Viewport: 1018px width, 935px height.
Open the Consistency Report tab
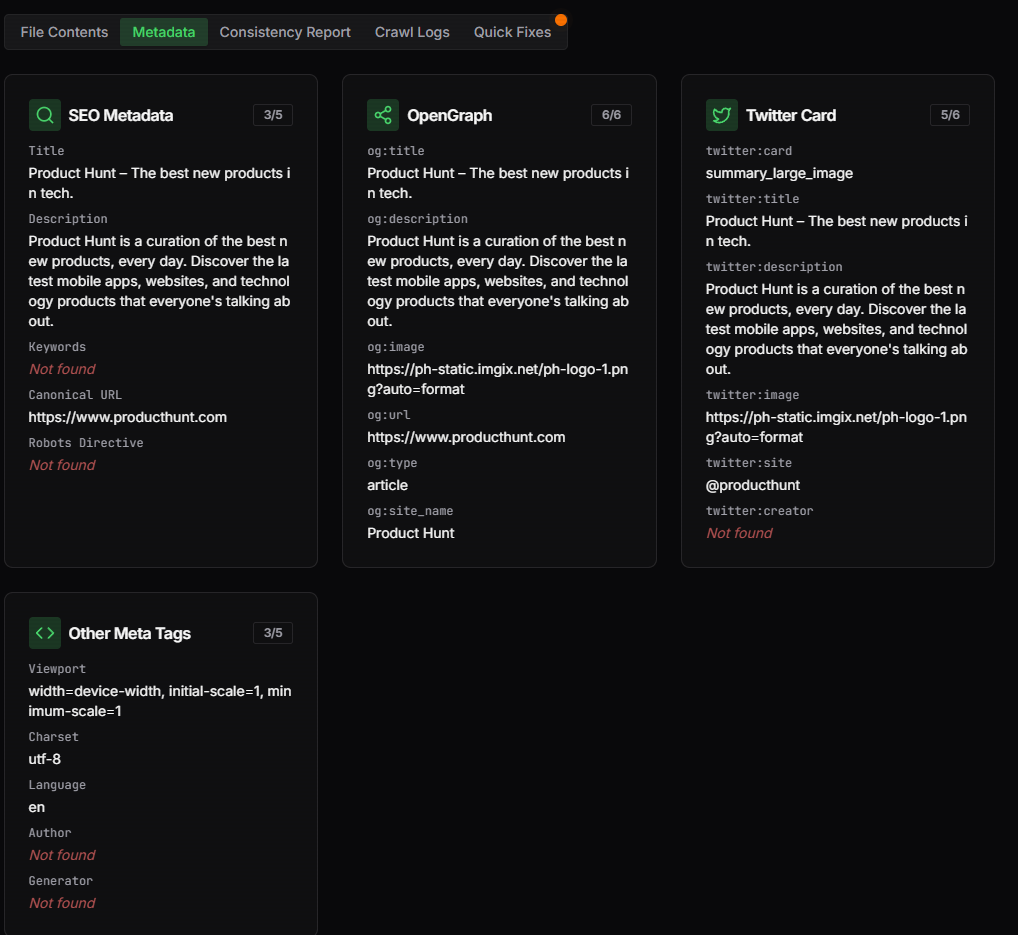pyautogui.click(x=285, y=32)
